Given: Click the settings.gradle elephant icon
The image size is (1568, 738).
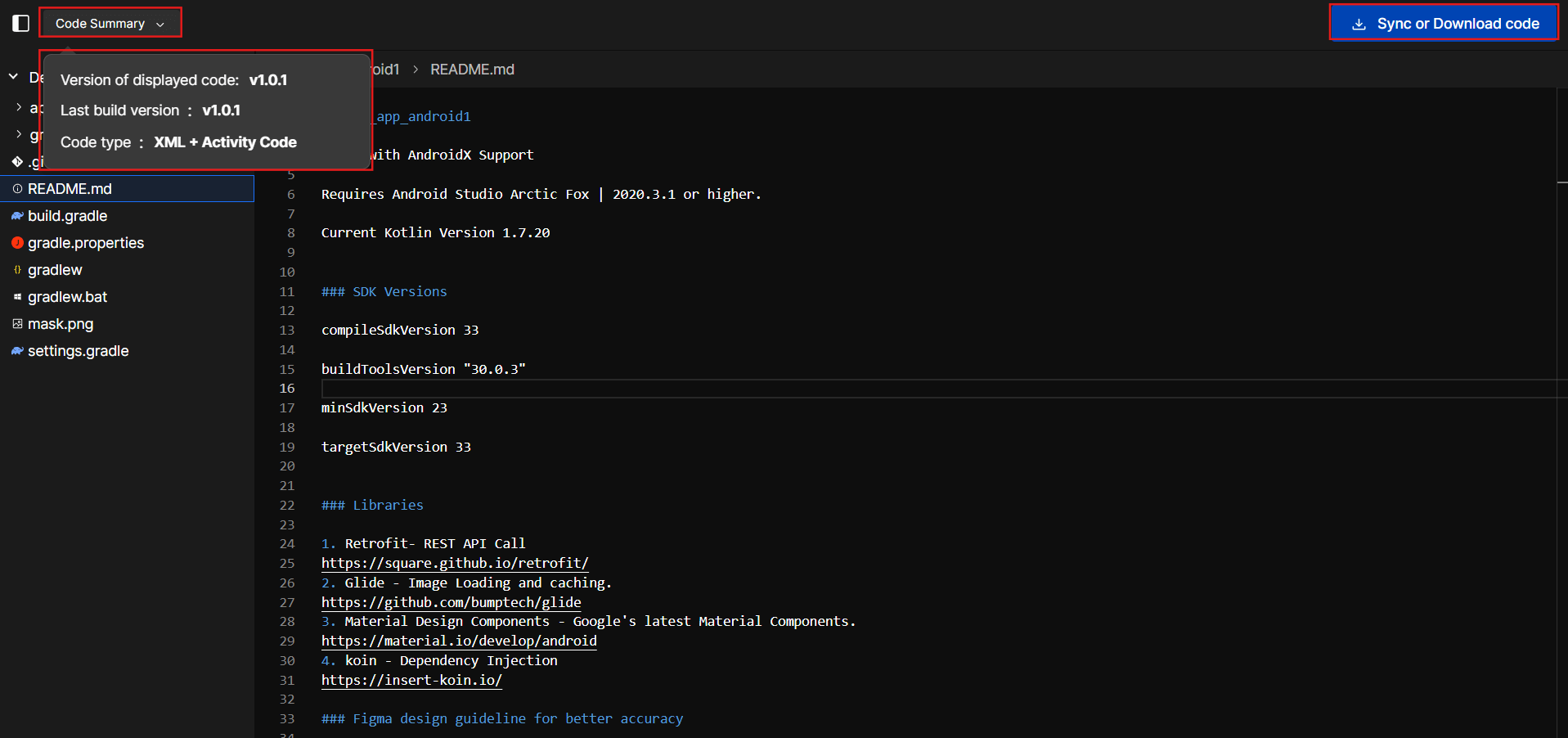Looking at the screenshot, I should [17, 351].
